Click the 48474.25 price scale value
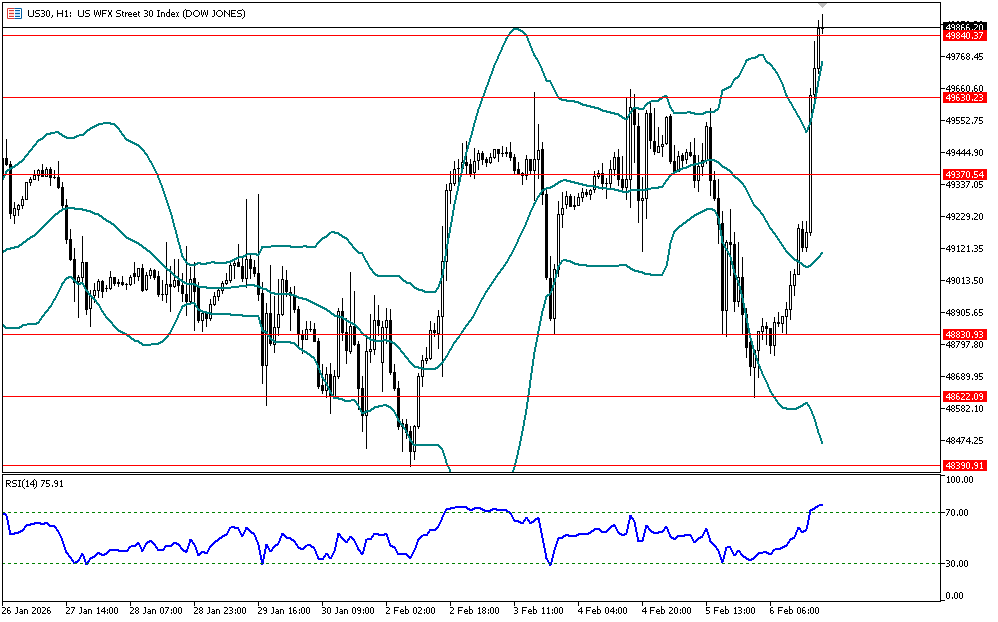Viewport: 998px width, 622px height. 964,441
